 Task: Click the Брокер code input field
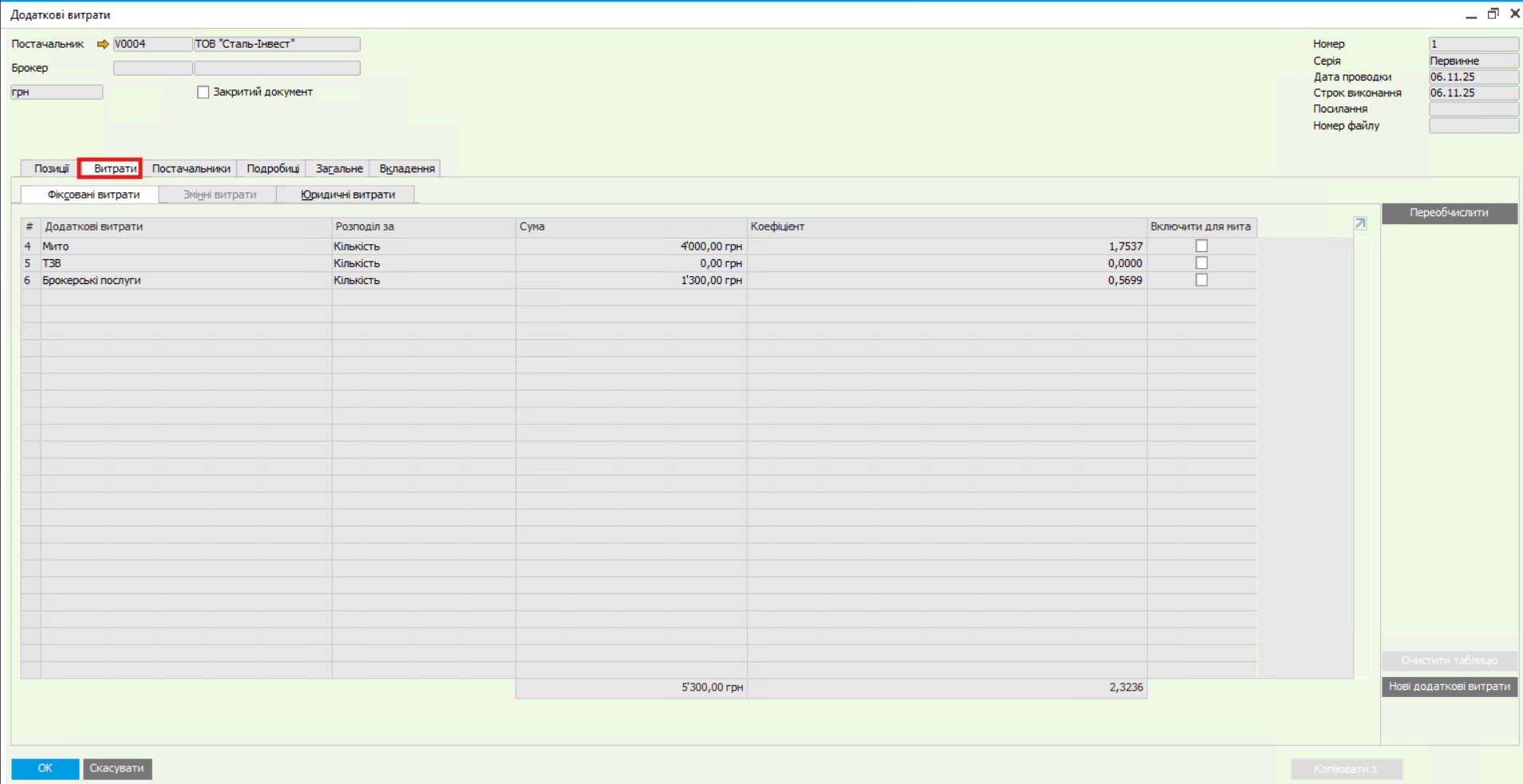152,69
